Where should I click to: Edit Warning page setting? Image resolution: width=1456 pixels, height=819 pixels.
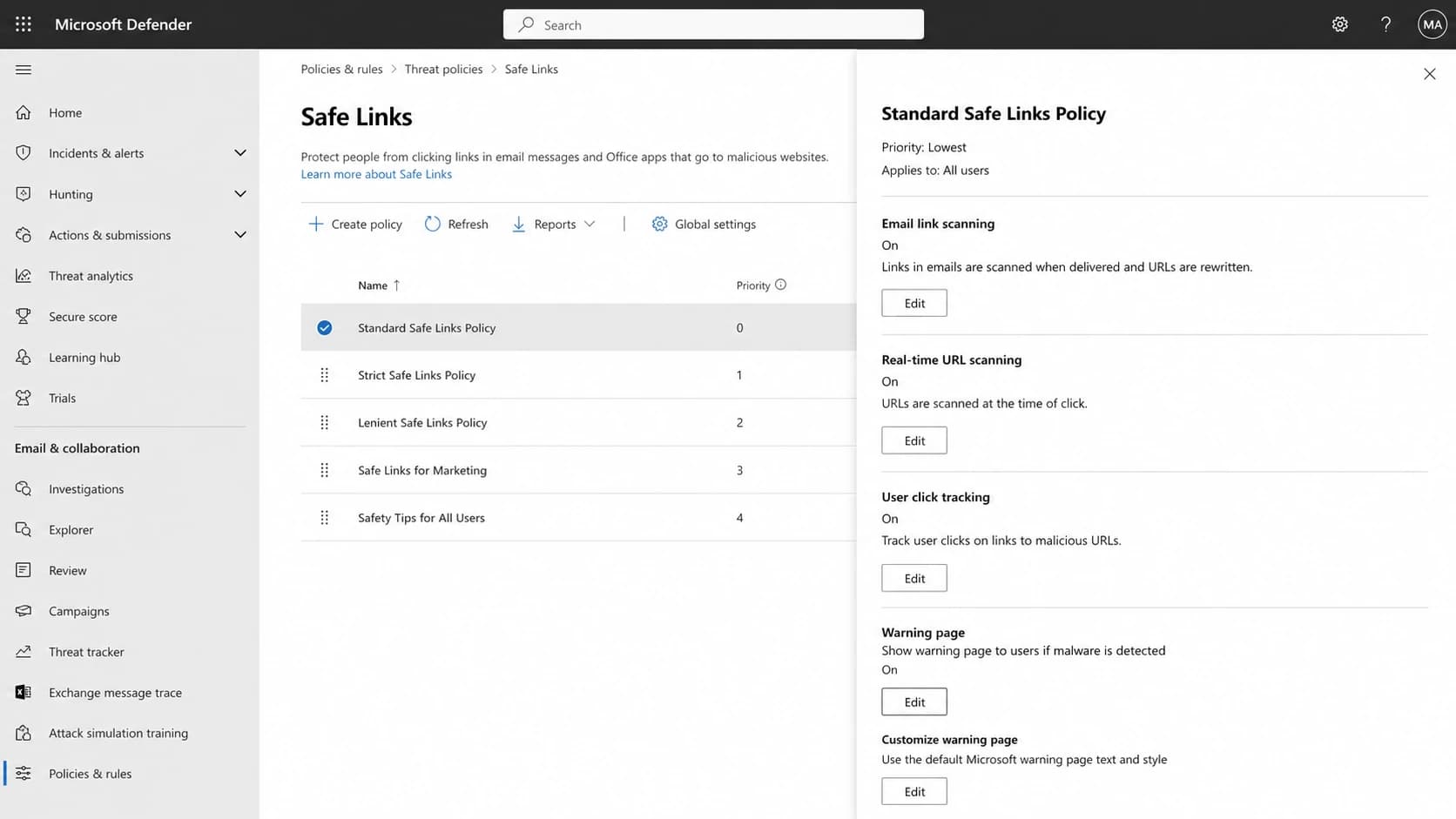914,702
